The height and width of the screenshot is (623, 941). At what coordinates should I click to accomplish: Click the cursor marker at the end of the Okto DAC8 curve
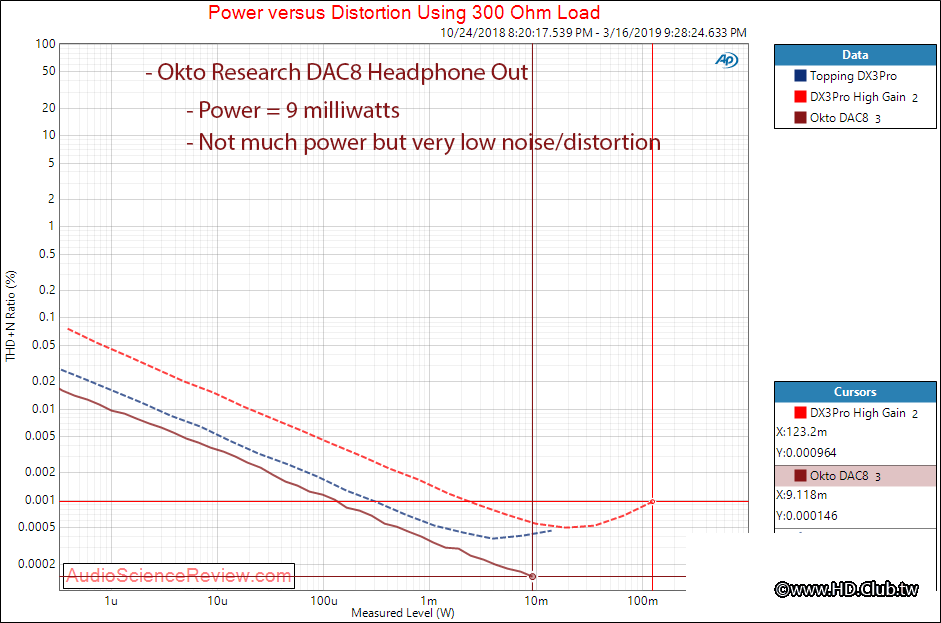click(x=532, y=577)
